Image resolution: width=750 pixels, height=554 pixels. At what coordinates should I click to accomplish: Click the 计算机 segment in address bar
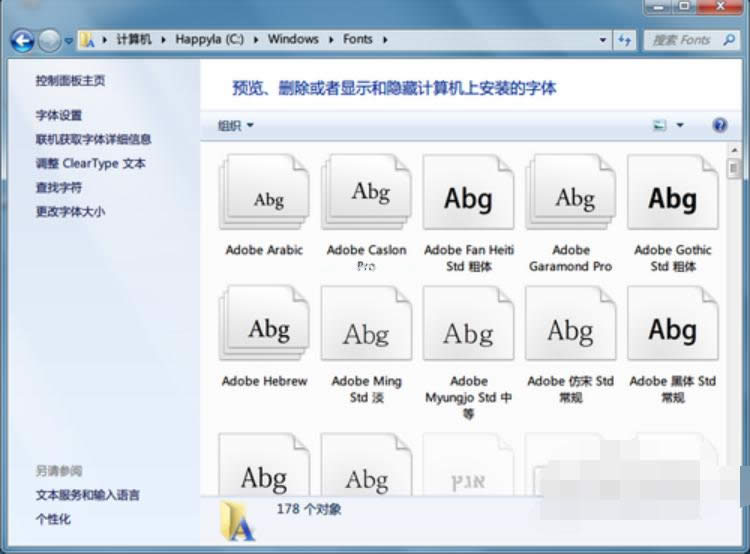pos(133,40)
